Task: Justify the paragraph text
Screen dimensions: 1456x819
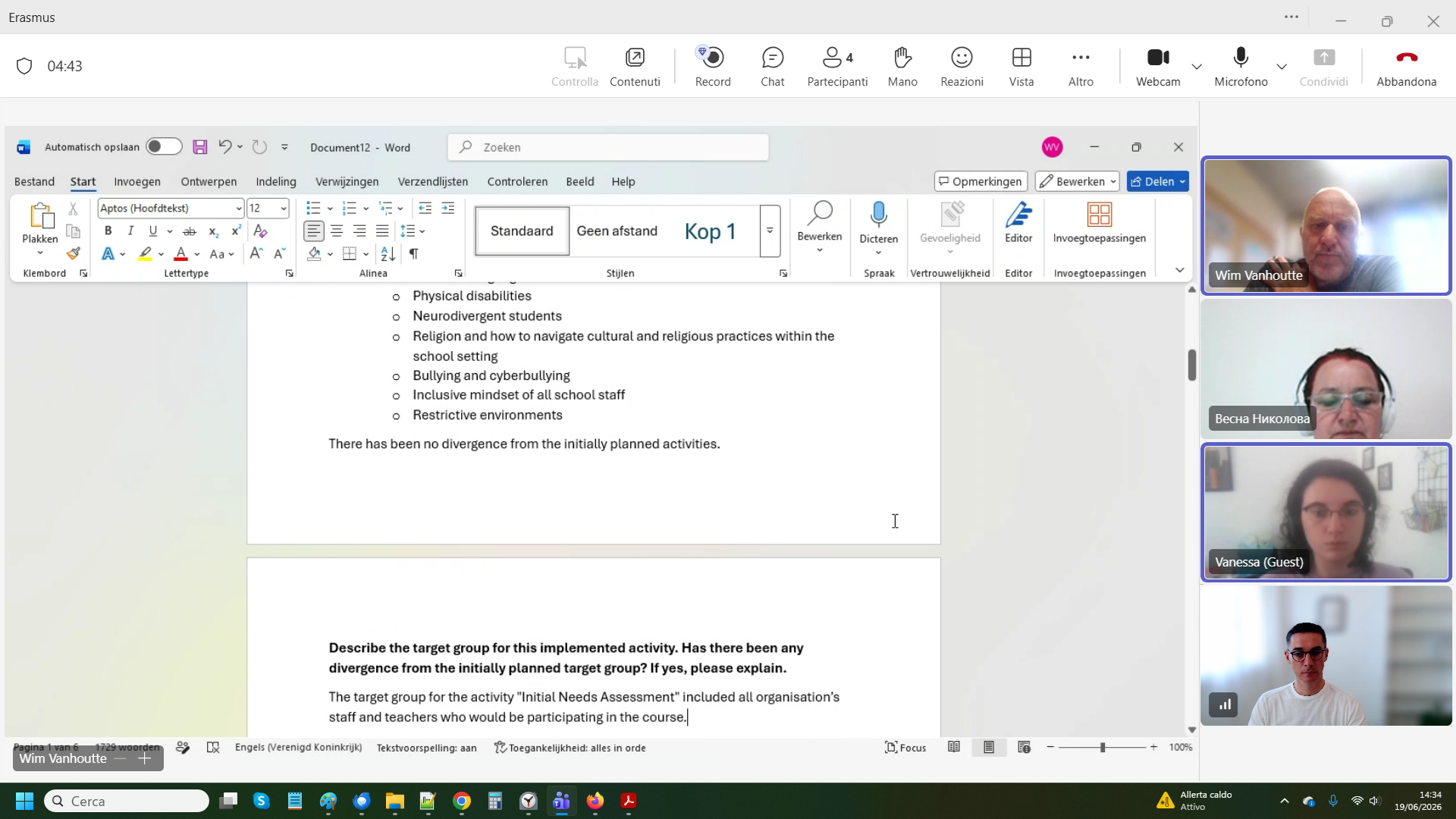Action: click(x=382, y=231)
